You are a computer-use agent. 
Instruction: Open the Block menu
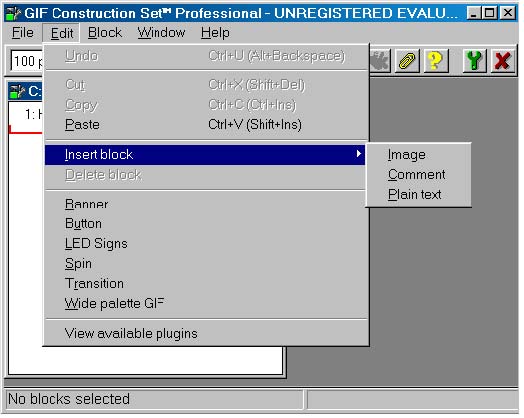(x=105, y=33)
